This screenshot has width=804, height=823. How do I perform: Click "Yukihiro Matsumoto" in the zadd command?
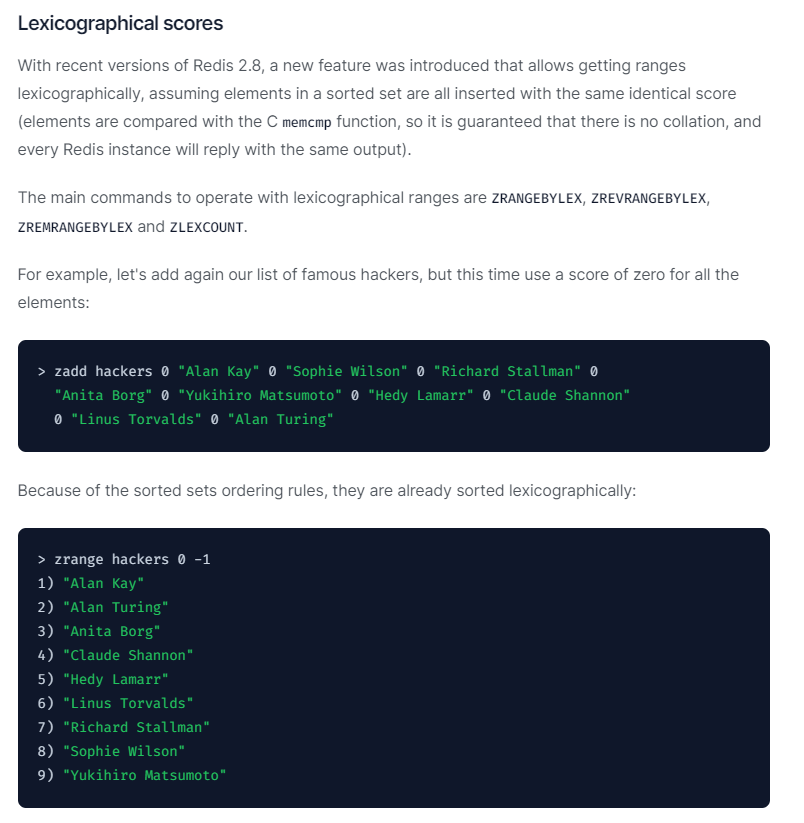tap(256, 395)
